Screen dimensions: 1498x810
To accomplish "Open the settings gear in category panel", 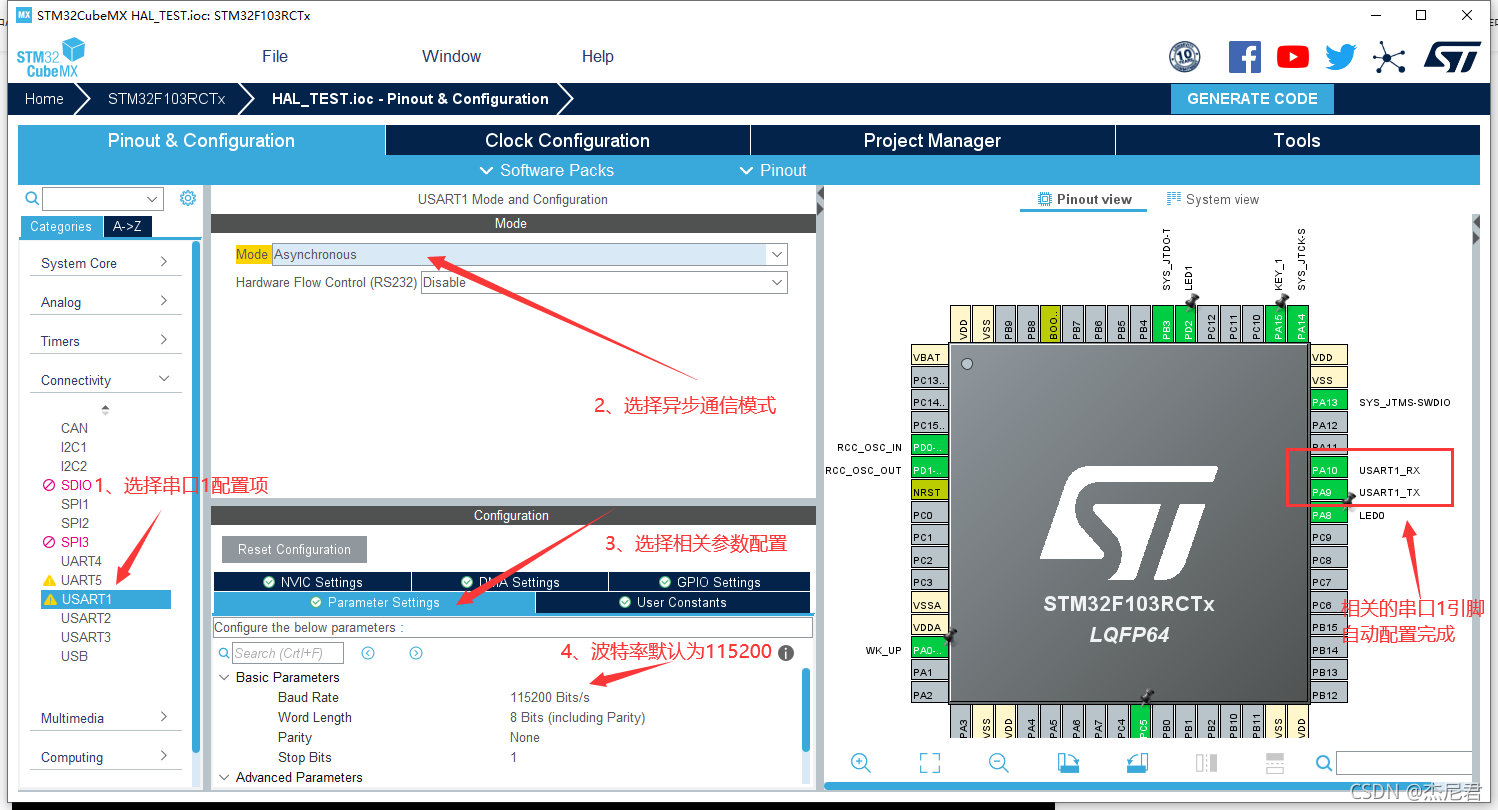I will pyautogui.click(x=187, y=198).
